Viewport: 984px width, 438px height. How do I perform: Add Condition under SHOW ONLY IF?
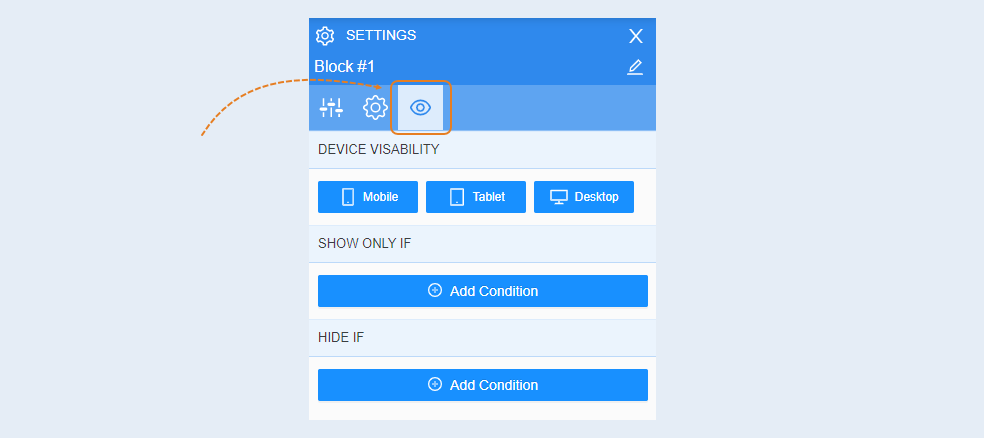[483, 291]
